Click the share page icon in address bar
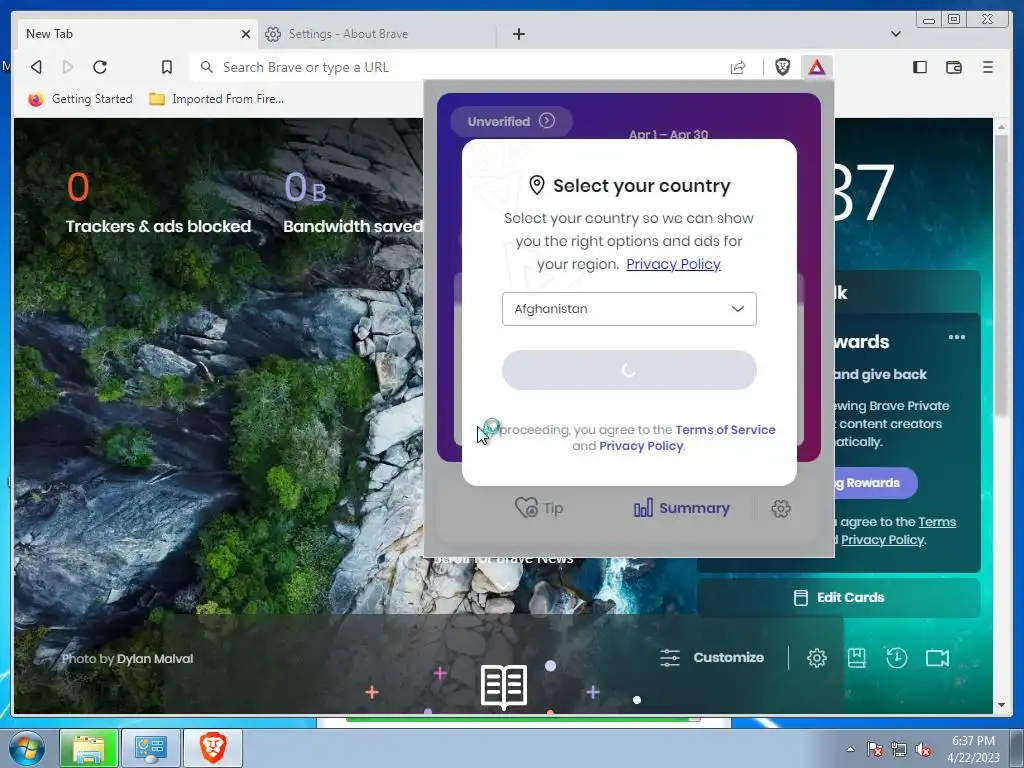 pos(738,67)
